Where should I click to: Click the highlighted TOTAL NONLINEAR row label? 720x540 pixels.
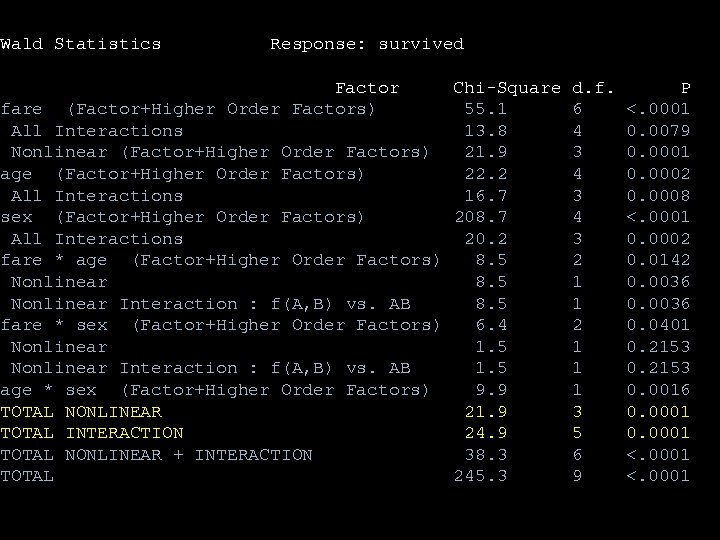(81, 412)
